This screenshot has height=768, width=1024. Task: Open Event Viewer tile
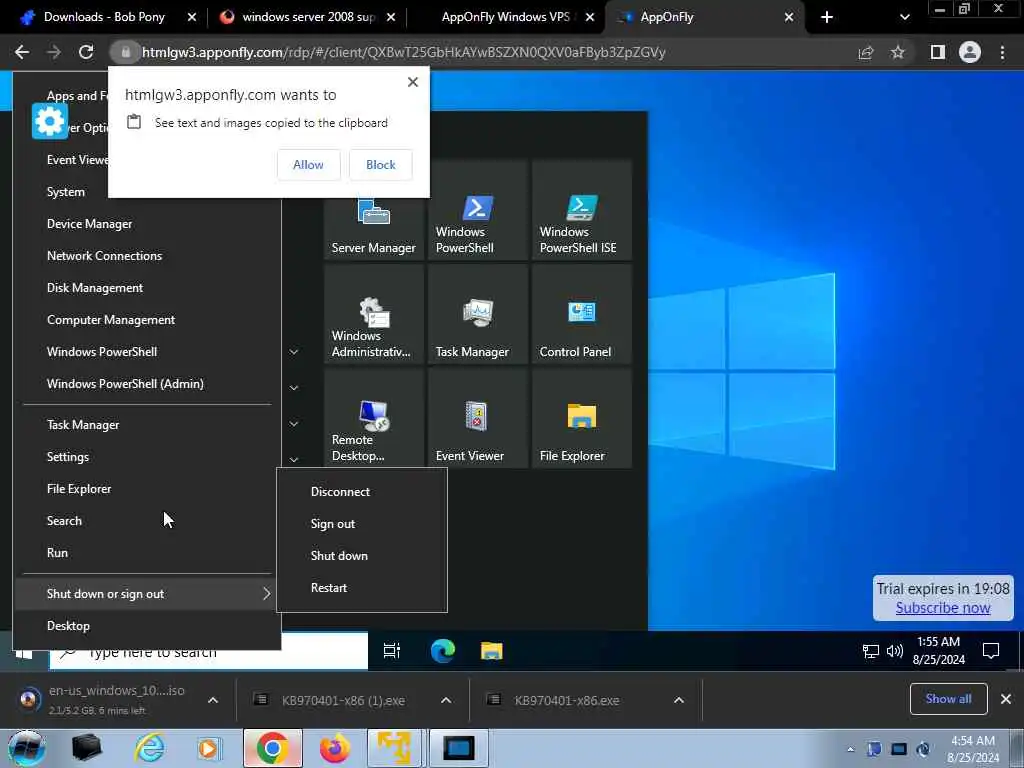pos(477,419)
